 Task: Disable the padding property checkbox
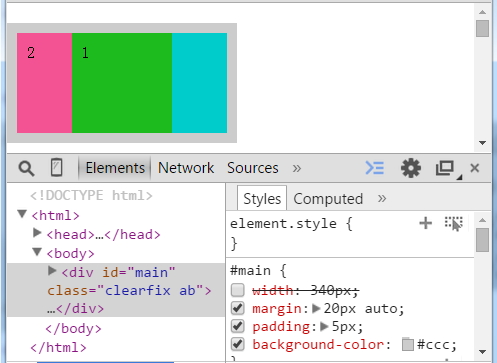click(238, 326)
